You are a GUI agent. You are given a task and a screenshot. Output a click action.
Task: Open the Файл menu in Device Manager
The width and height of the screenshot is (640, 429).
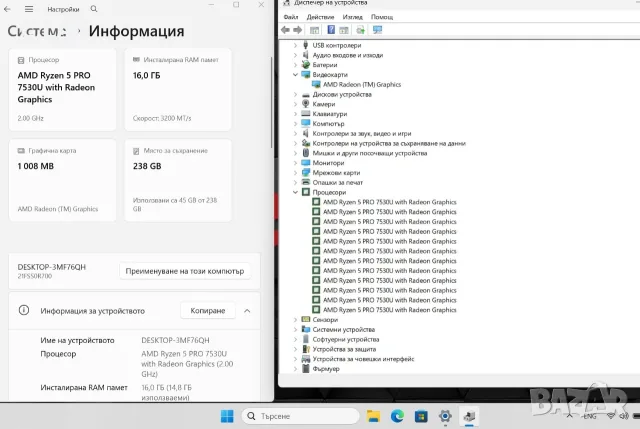(x=291, y=17)
